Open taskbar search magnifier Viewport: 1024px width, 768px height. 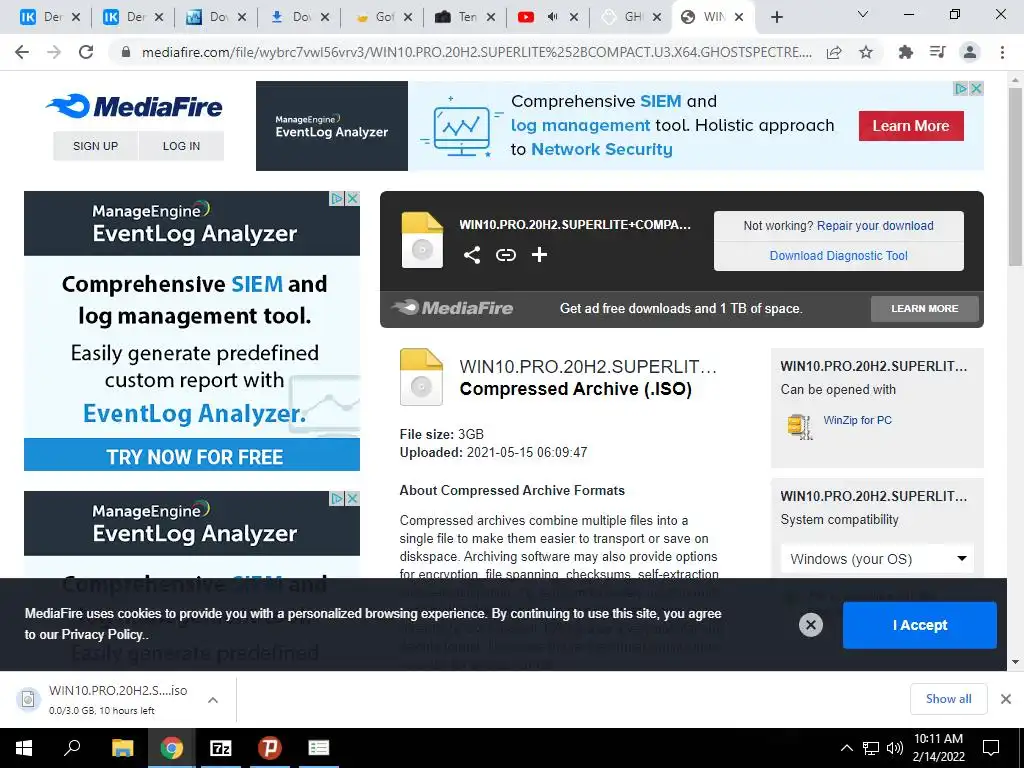point(72,748)
